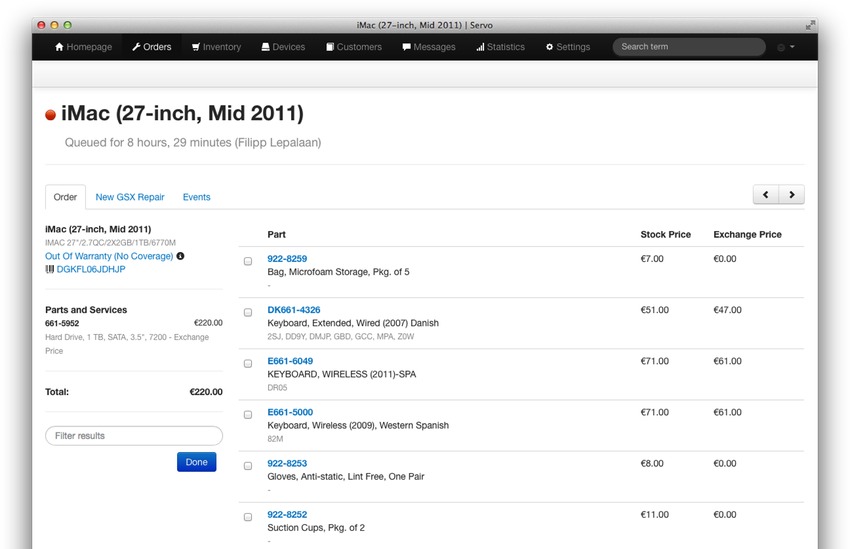Viewport: 850px width, 549px height.
Task: Go to next order with right arrow
Action: [x=791, y=195]
